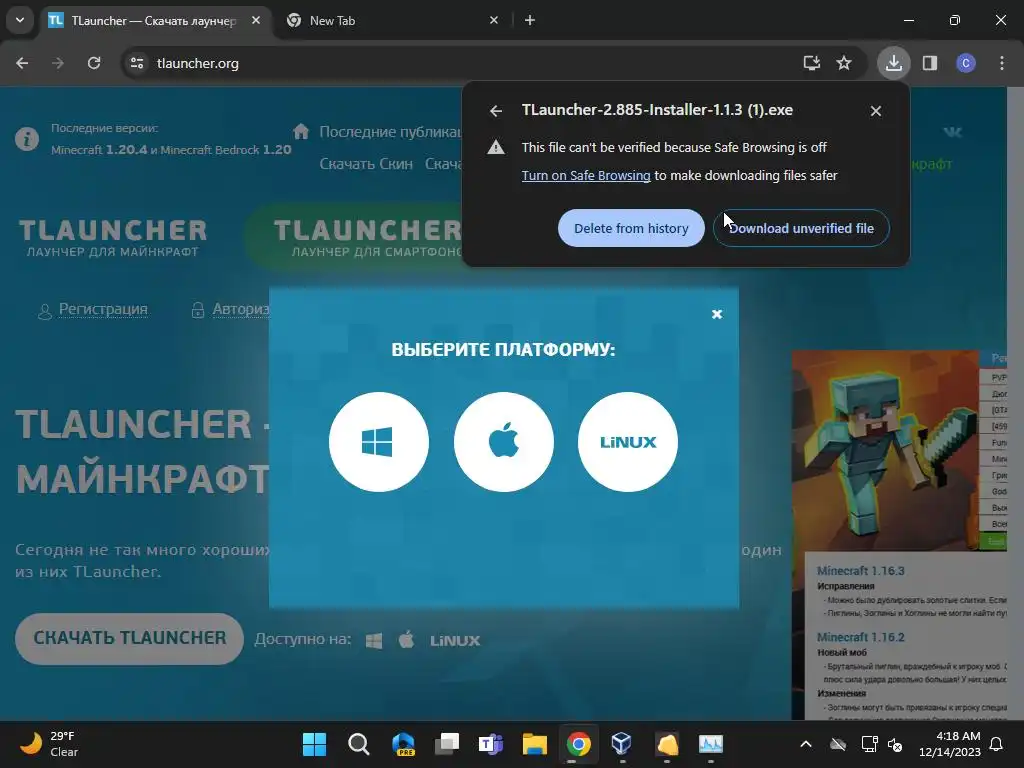Screen dimensions: 1024x768
Task: Click the Minecraft character screenshot image
Action: (885, 451)
